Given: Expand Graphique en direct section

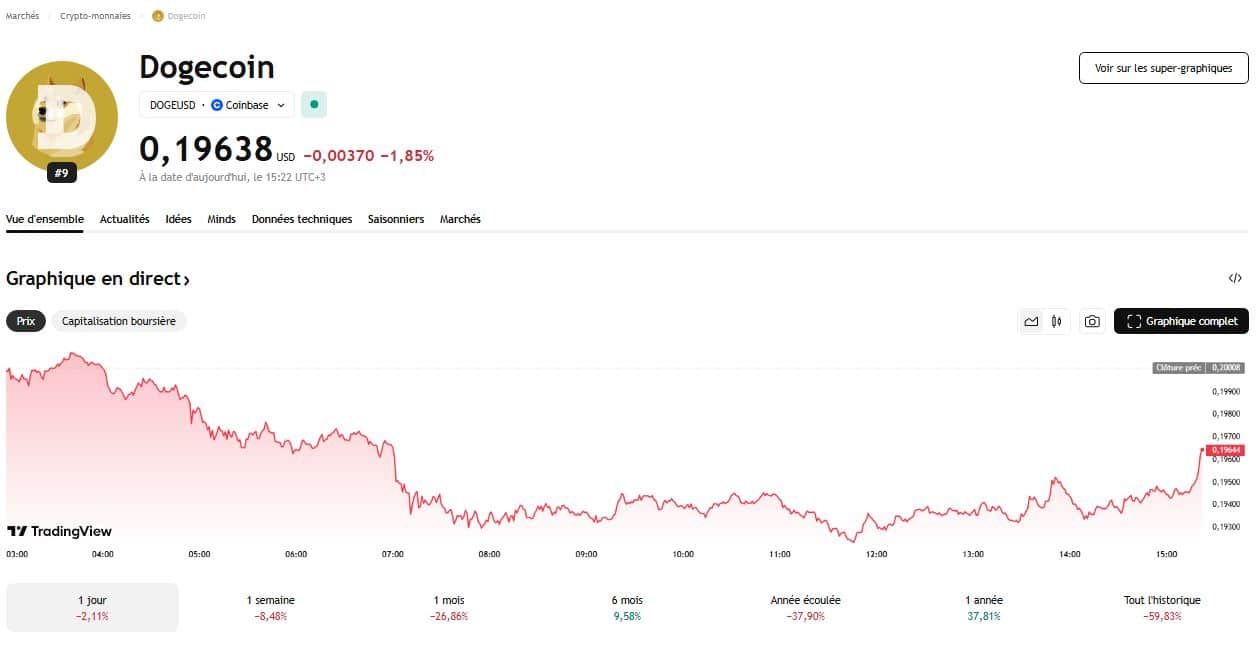Looking at the screenshot, I should (x=98, y=279).
